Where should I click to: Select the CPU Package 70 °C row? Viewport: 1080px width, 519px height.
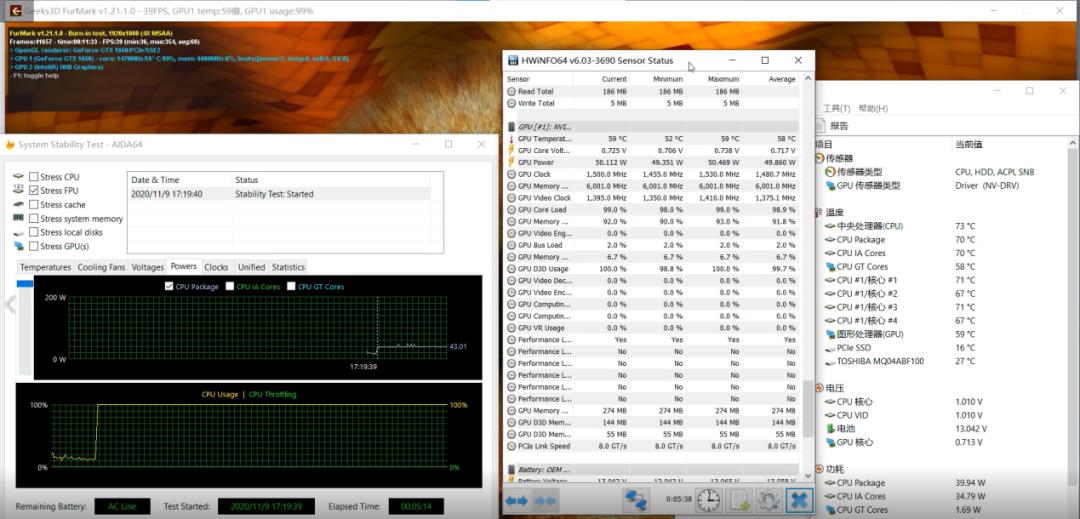click(x=945, y=240)
